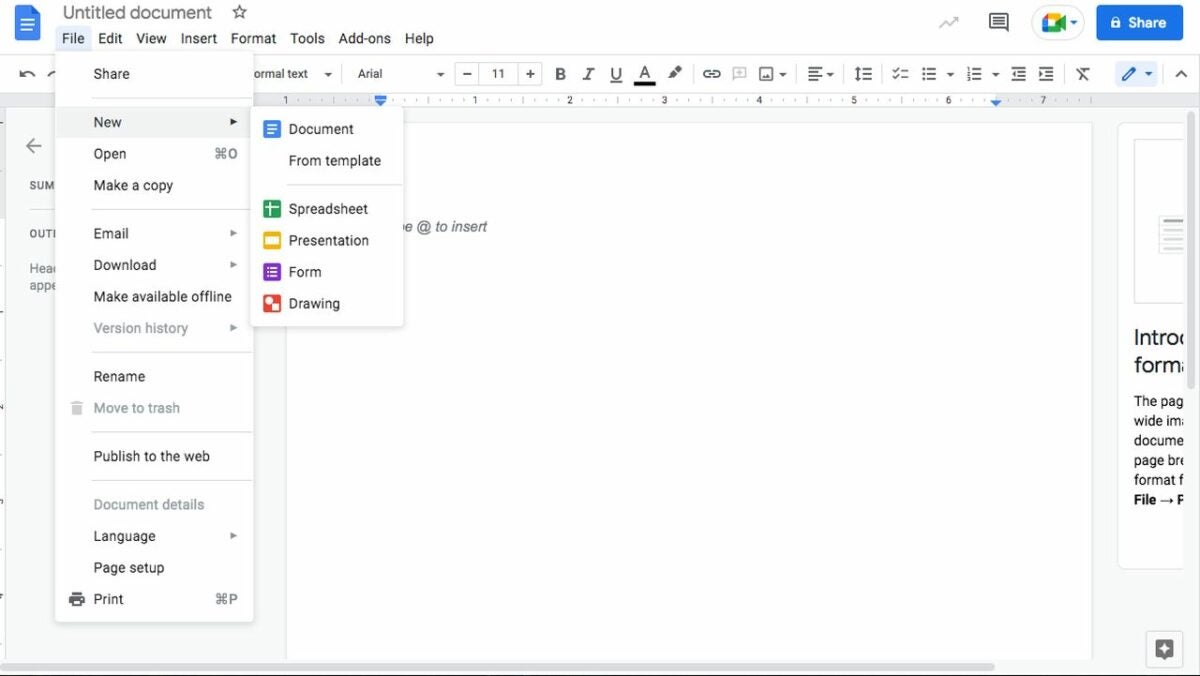Click left indent marker on ruler

coord(380,100)
